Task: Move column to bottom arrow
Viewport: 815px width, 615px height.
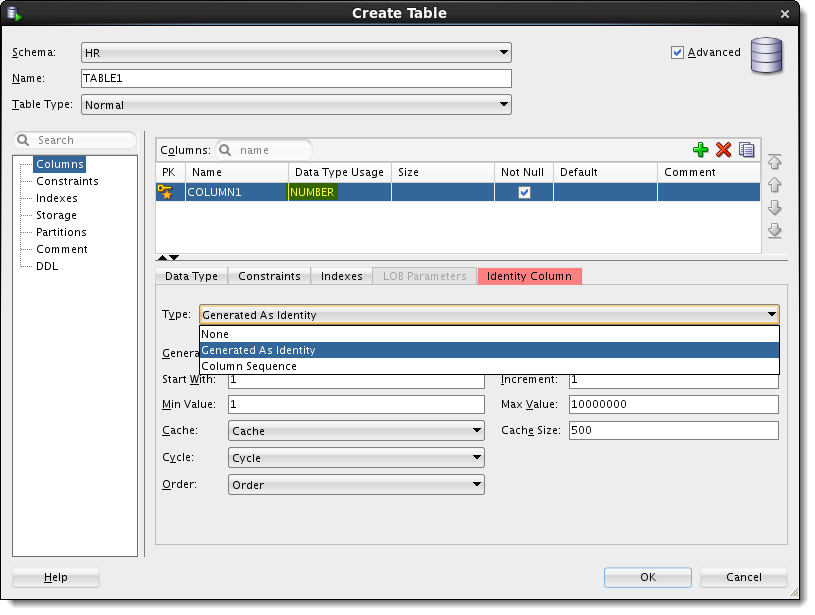Action: [x=774, y=230]
